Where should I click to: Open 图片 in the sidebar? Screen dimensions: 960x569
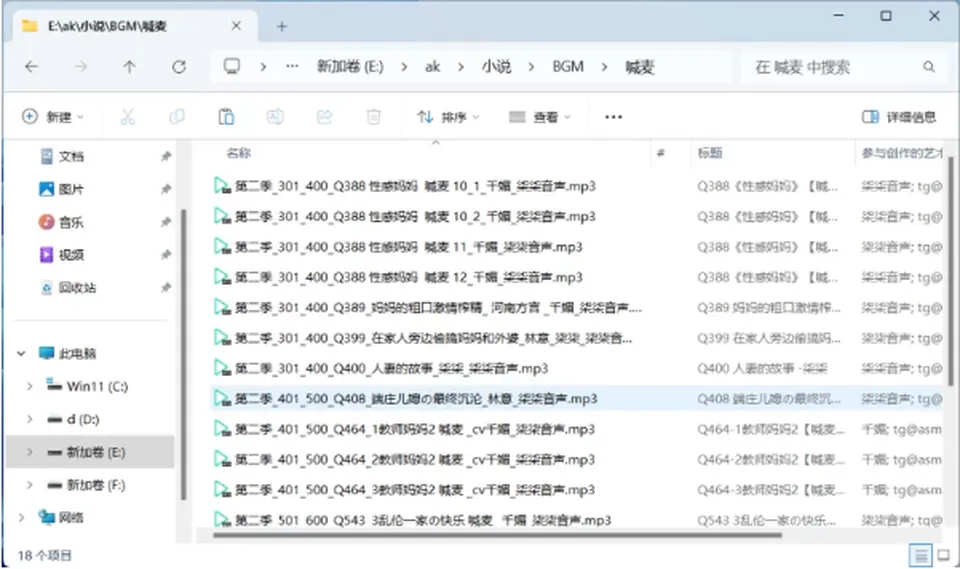pyautogui.click(x=71, y=189)
